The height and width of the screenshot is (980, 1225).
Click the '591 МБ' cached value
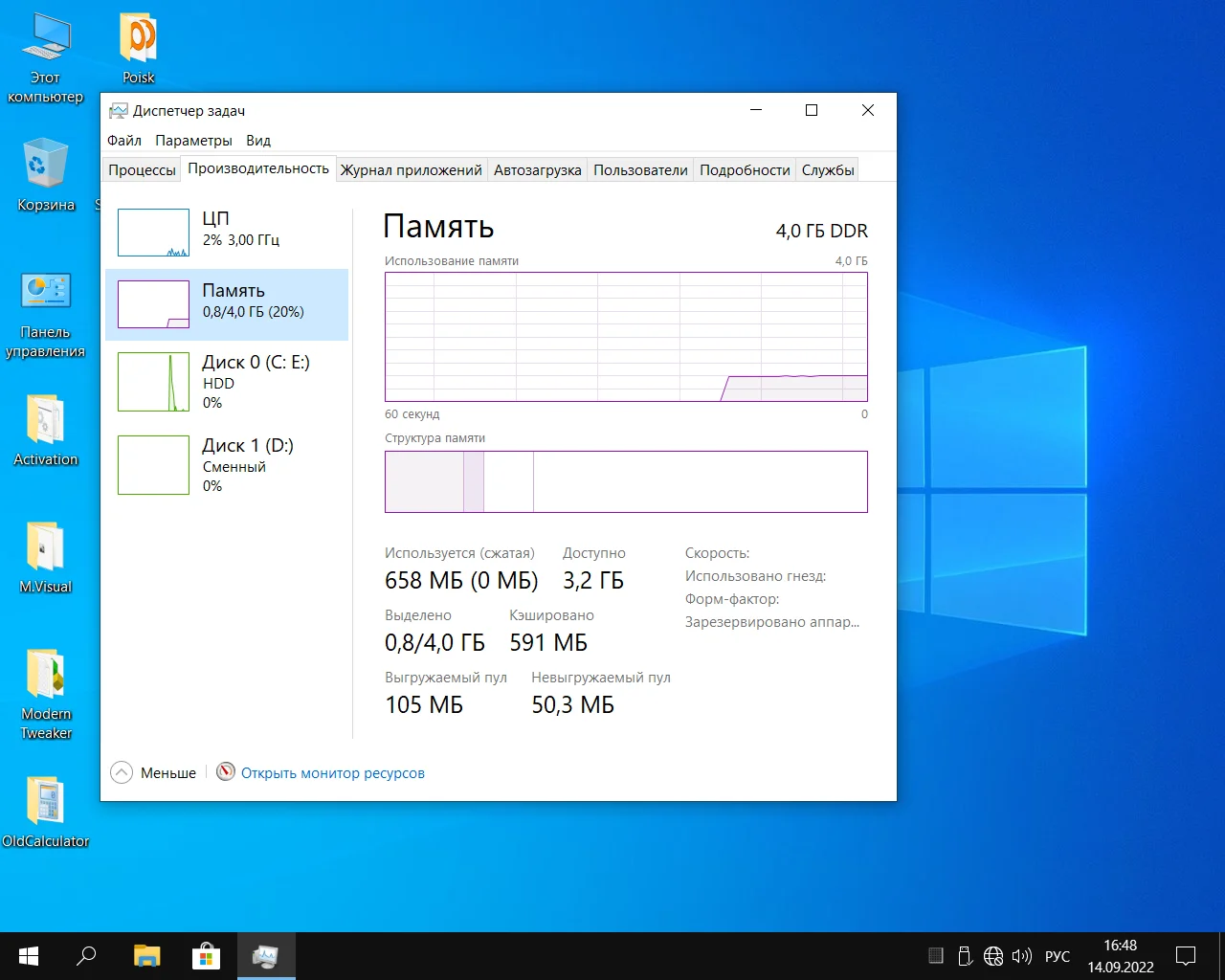click(548, 642)
